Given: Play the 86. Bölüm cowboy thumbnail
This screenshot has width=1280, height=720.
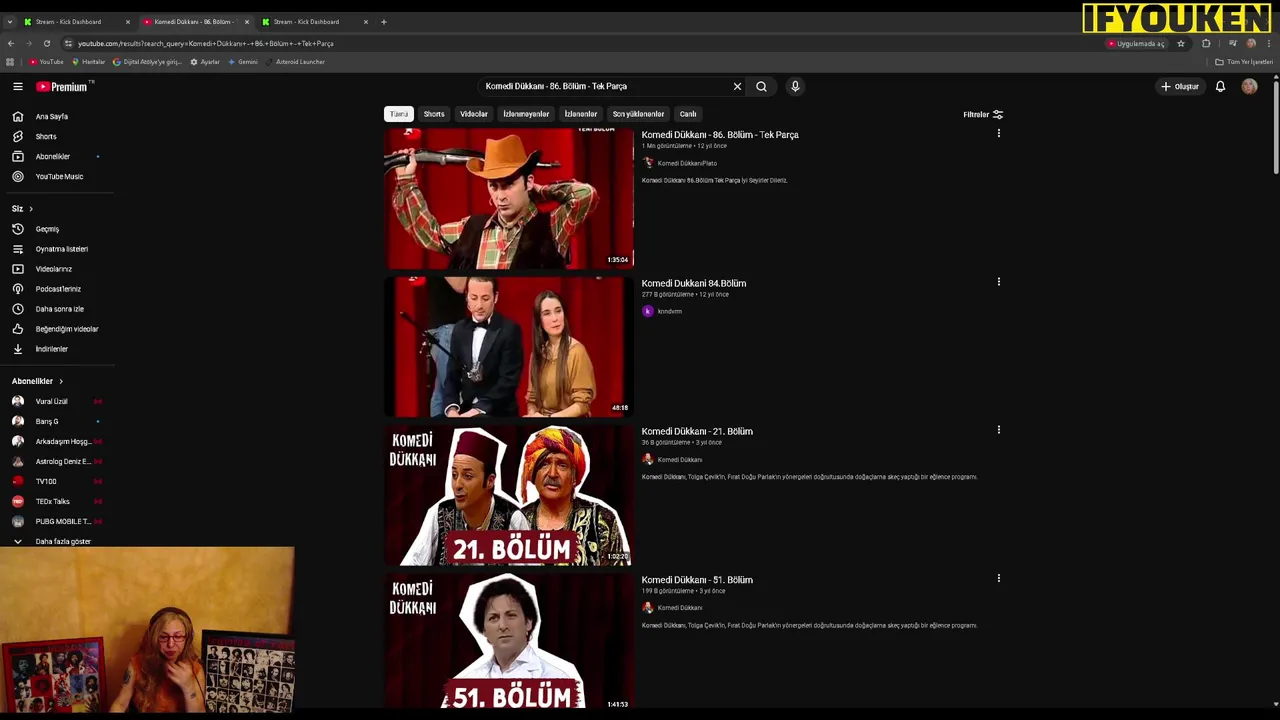Looking at the screenshot, I should tap(509, 198).
